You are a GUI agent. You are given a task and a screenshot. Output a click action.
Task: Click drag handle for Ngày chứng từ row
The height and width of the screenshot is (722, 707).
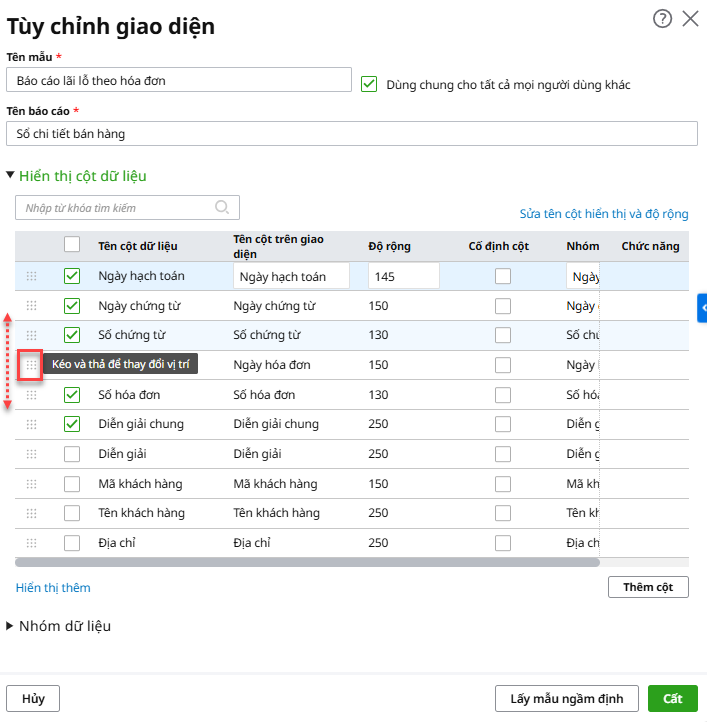click(31, 306)
